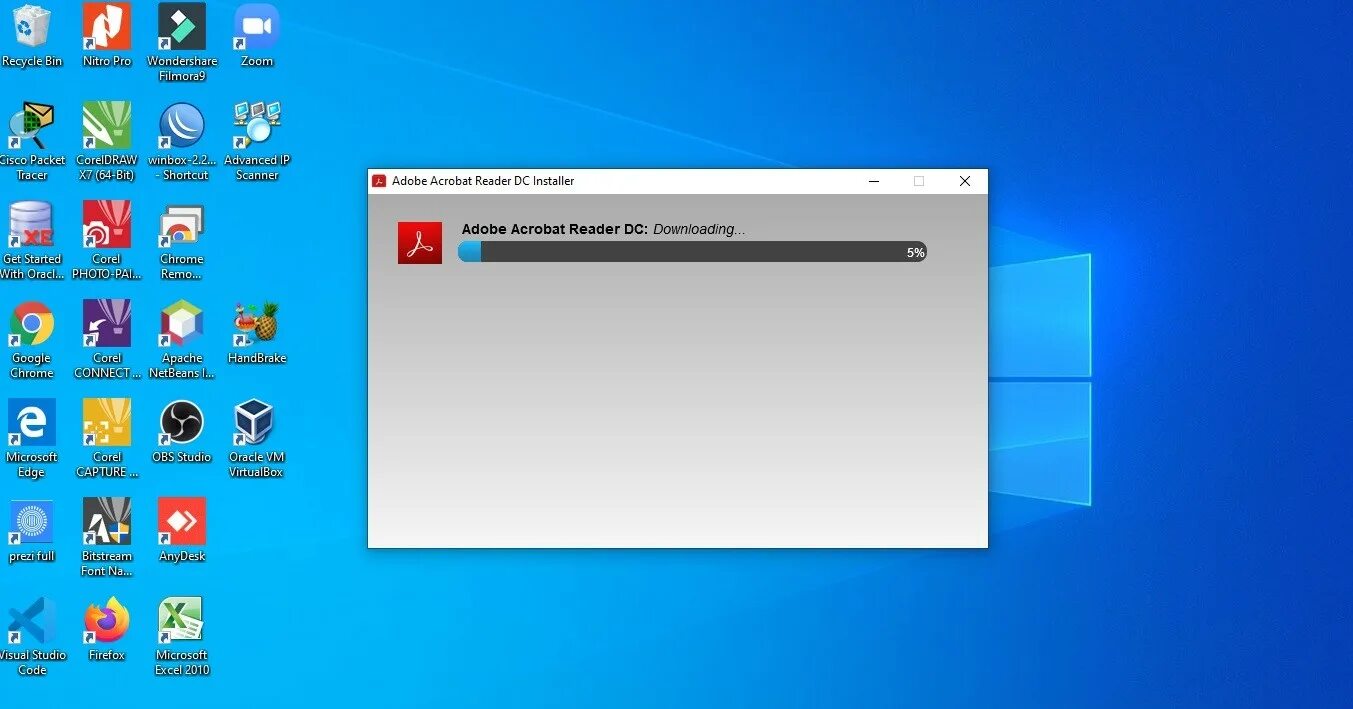Click the Corel PHOTO-PAINT shortcut
The width and height of the screenshot is (1353, 709).
[x=107, y=225]
